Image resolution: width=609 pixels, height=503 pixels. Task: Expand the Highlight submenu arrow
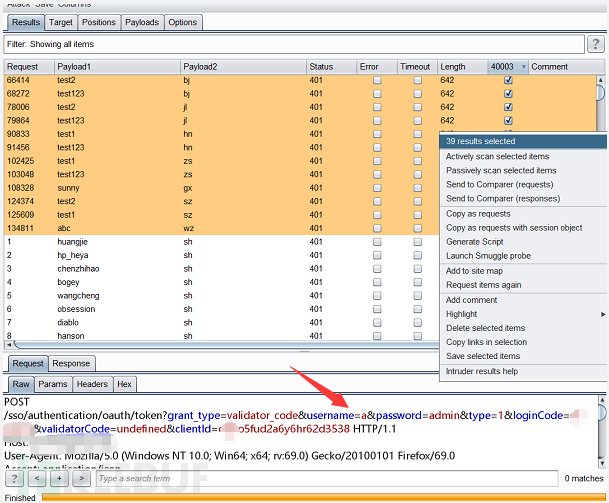click(603, 314)
